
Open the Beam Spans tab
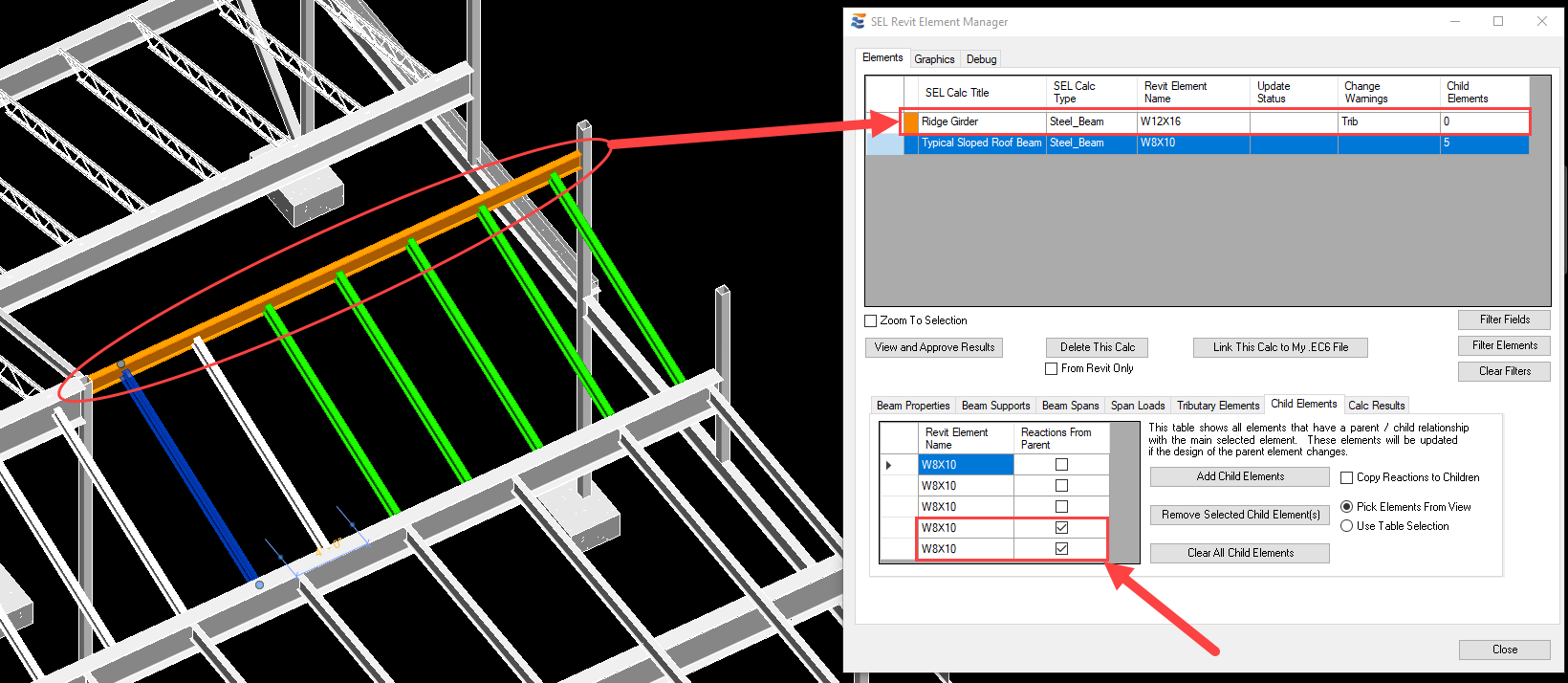coord(1070,406)
